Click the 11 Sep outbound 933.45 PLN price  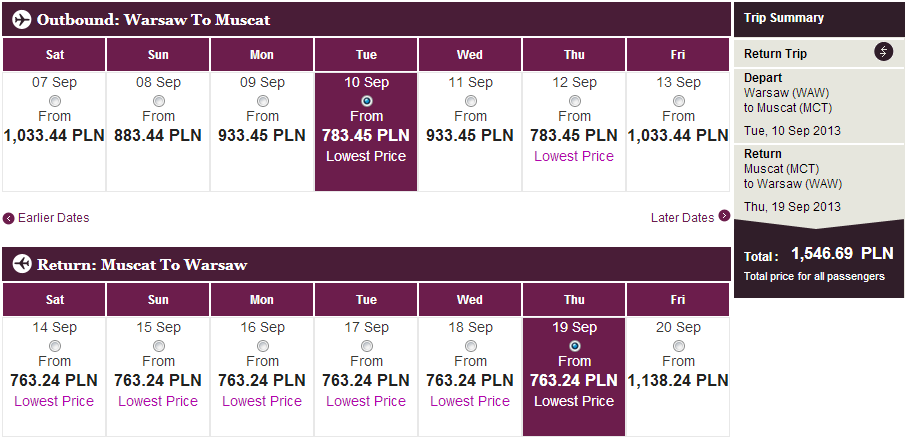(x=470, y=135)
